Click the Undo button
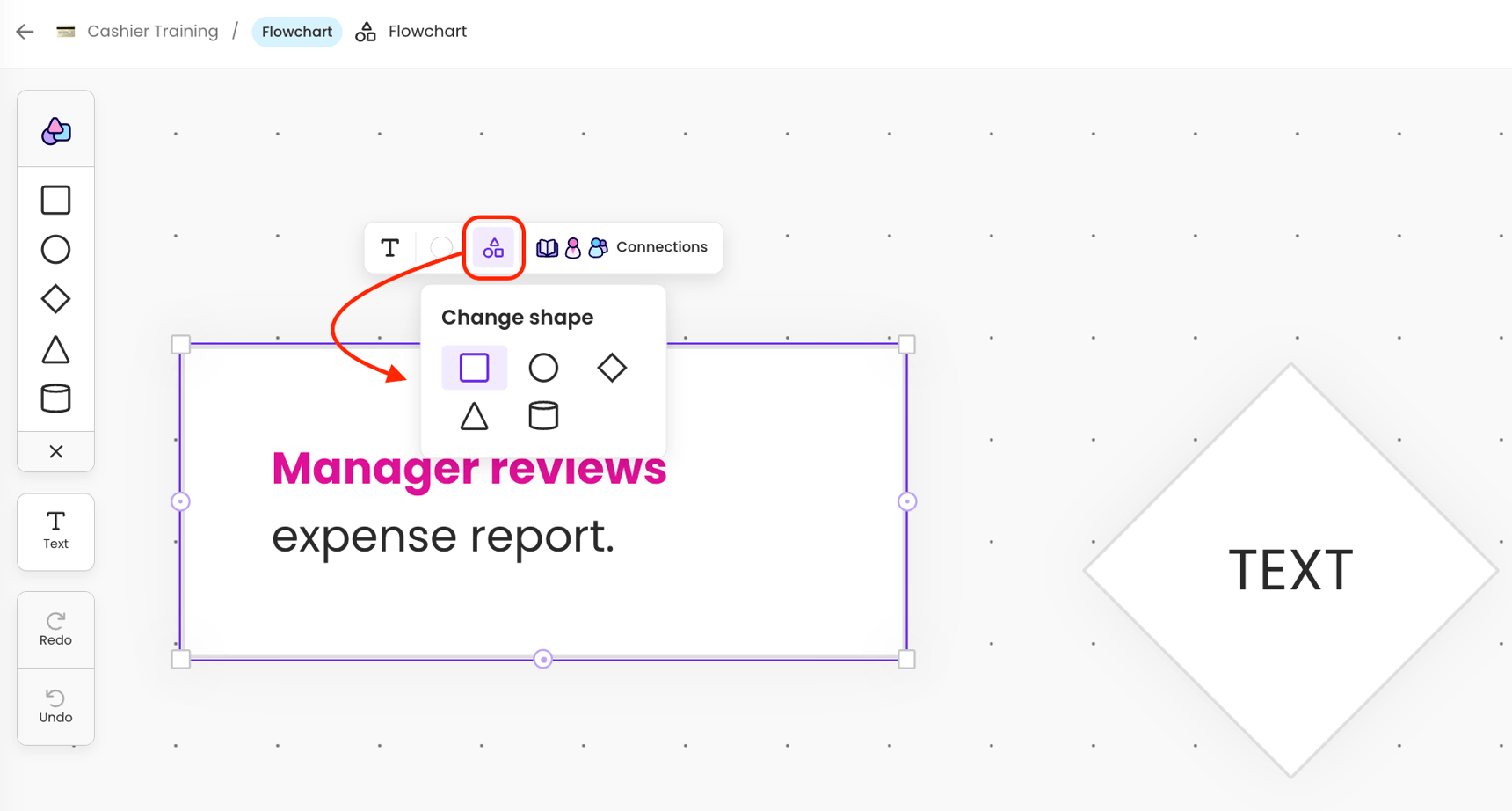This screenshot has height=811, width=1512. tap(55, 706)
